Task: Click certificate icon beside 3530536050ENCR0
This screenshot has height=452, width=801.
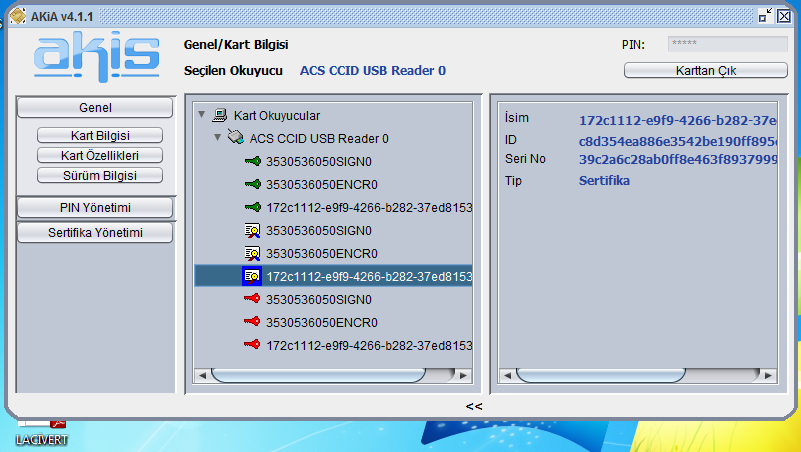Action: (253, 253)
